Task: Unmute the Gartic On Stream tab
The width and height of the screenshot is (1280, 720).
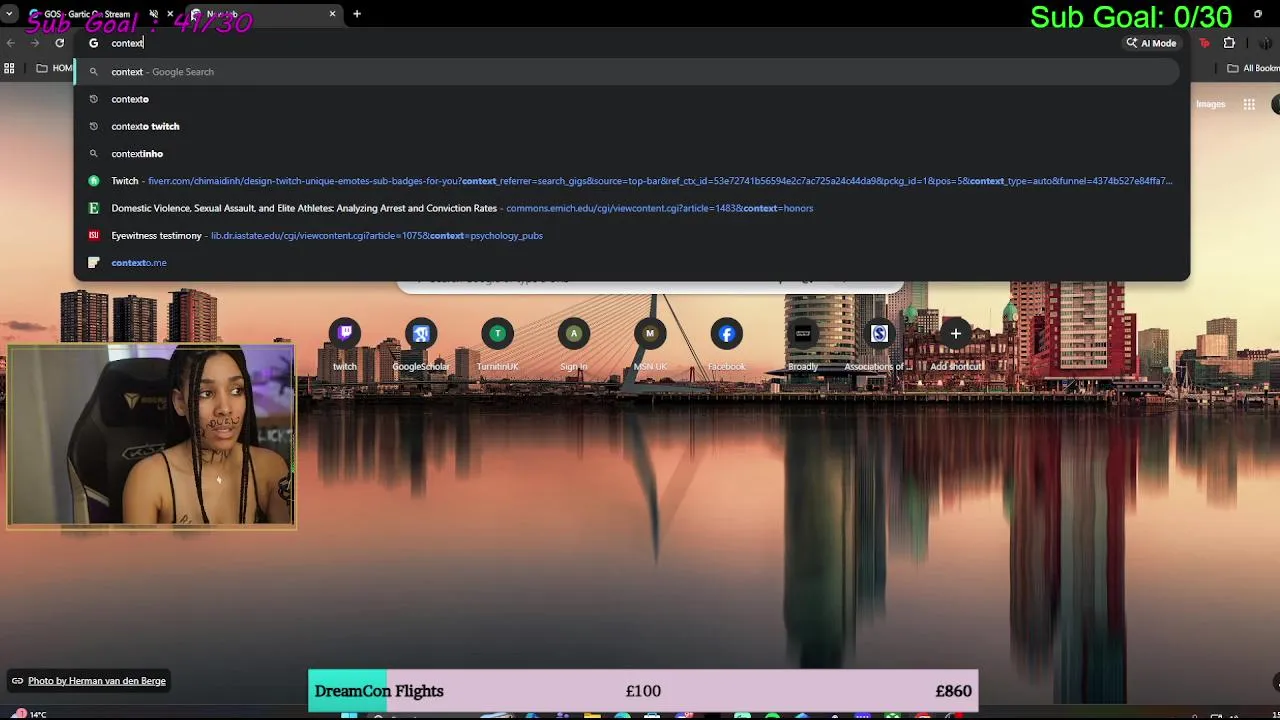Action: pos(154,14)
